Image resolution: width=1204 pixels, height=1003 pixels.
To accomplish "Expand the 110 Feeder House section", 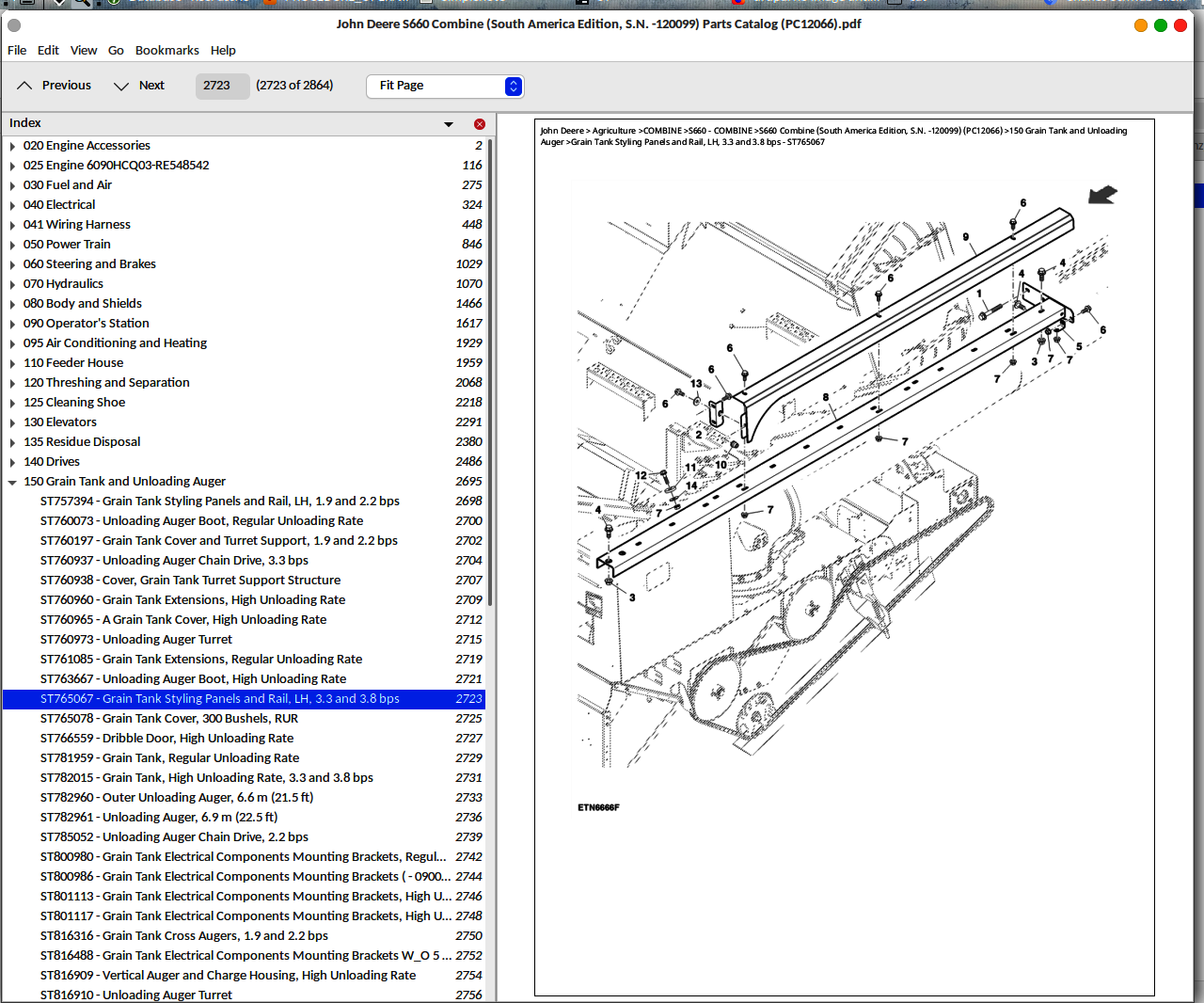I will 12,363.
